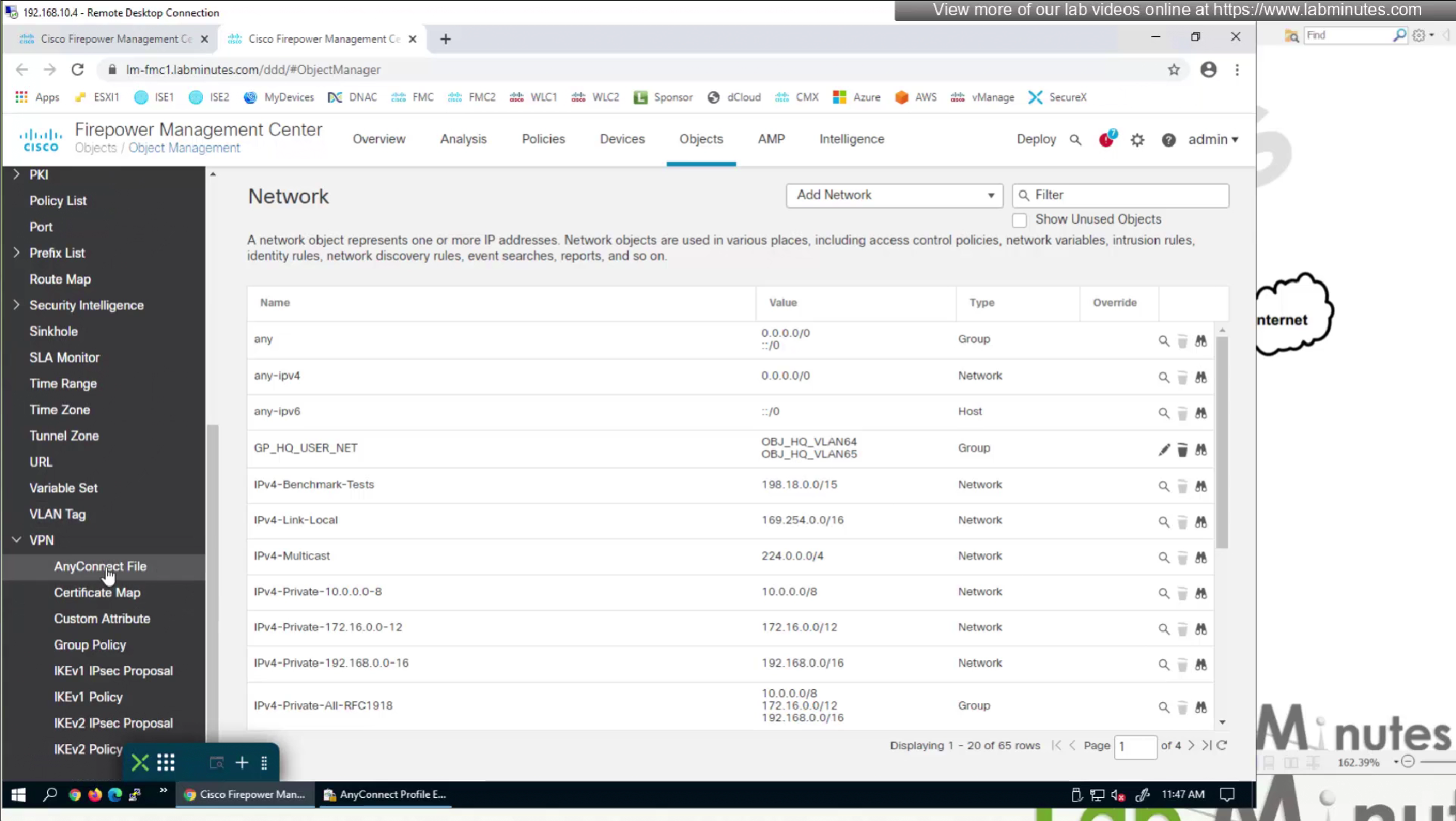Open the Add Network dropdown
Viewport: 1456px width, 821px height.
(x=894, y=195)
